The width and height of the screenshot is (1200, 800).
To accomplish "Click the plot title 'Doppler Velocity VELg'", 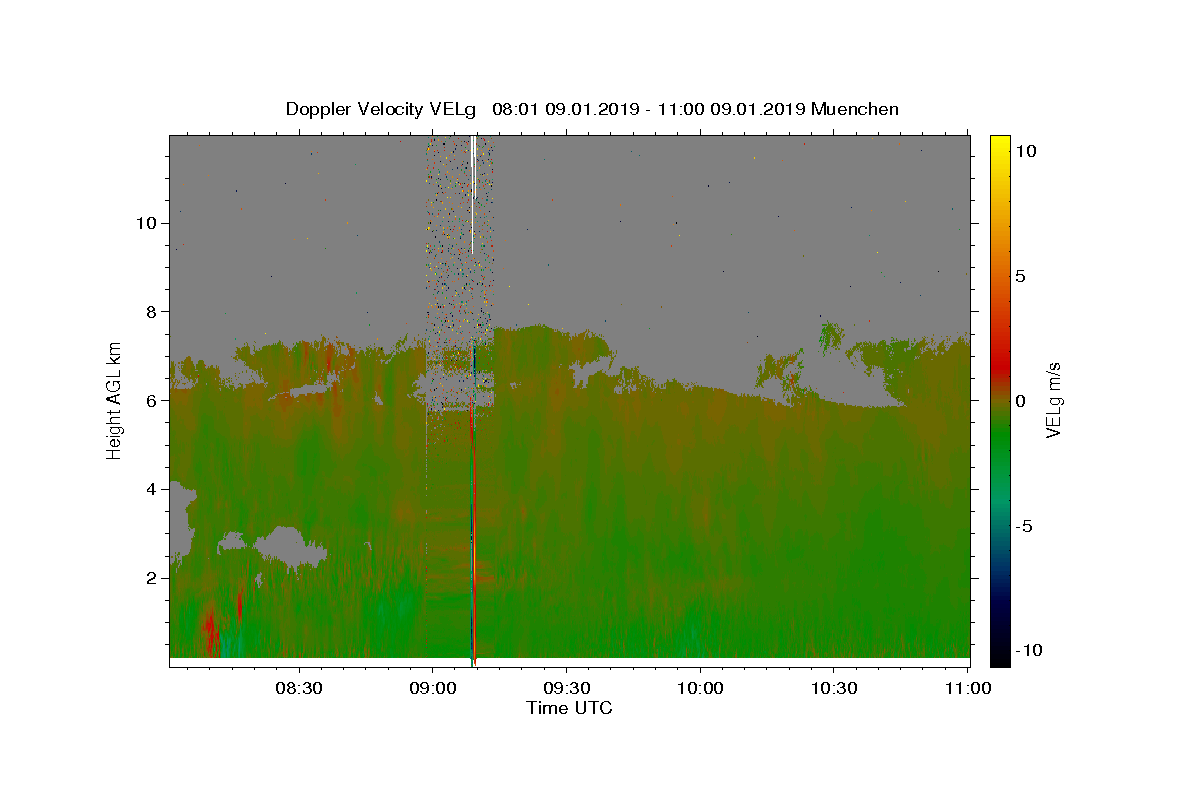I will click(381, 109).
